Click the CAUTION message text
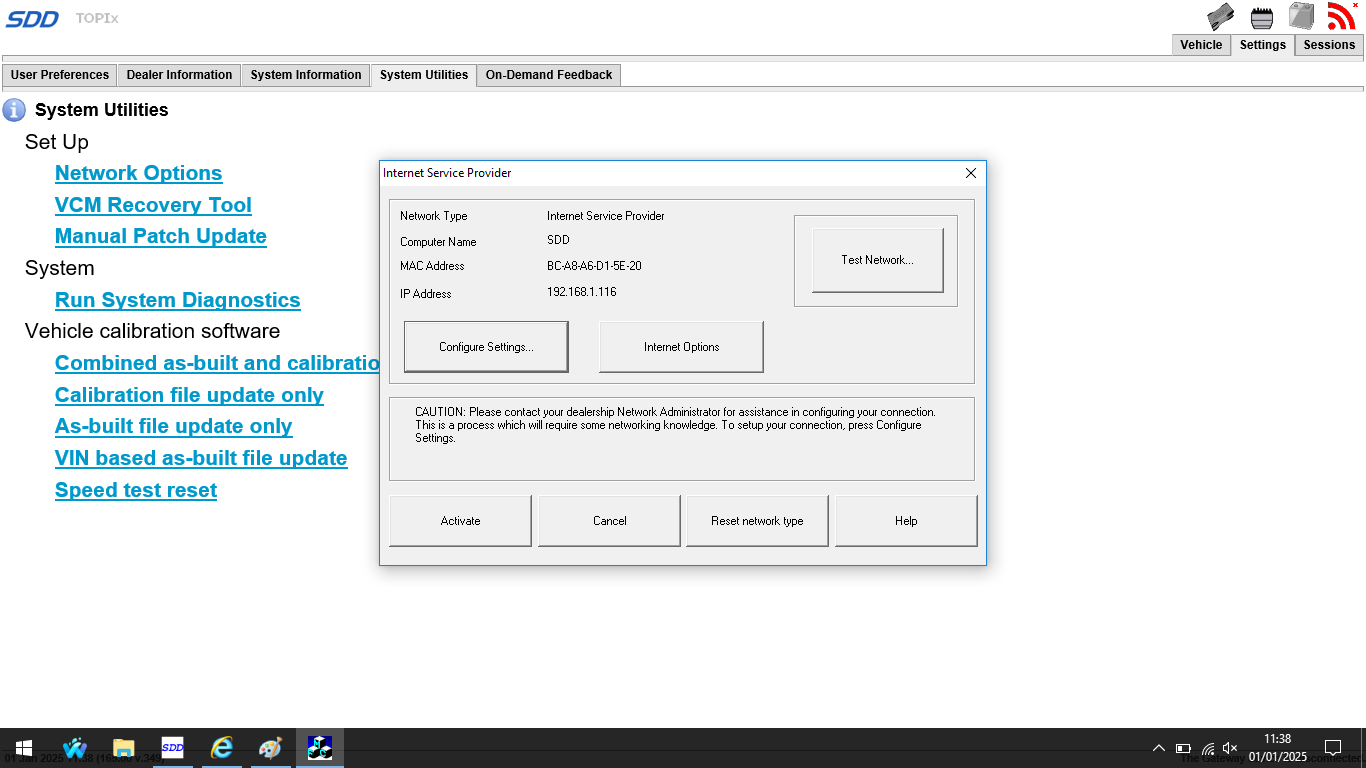Viewport: 1366px width, 768px height. (675, 425)
